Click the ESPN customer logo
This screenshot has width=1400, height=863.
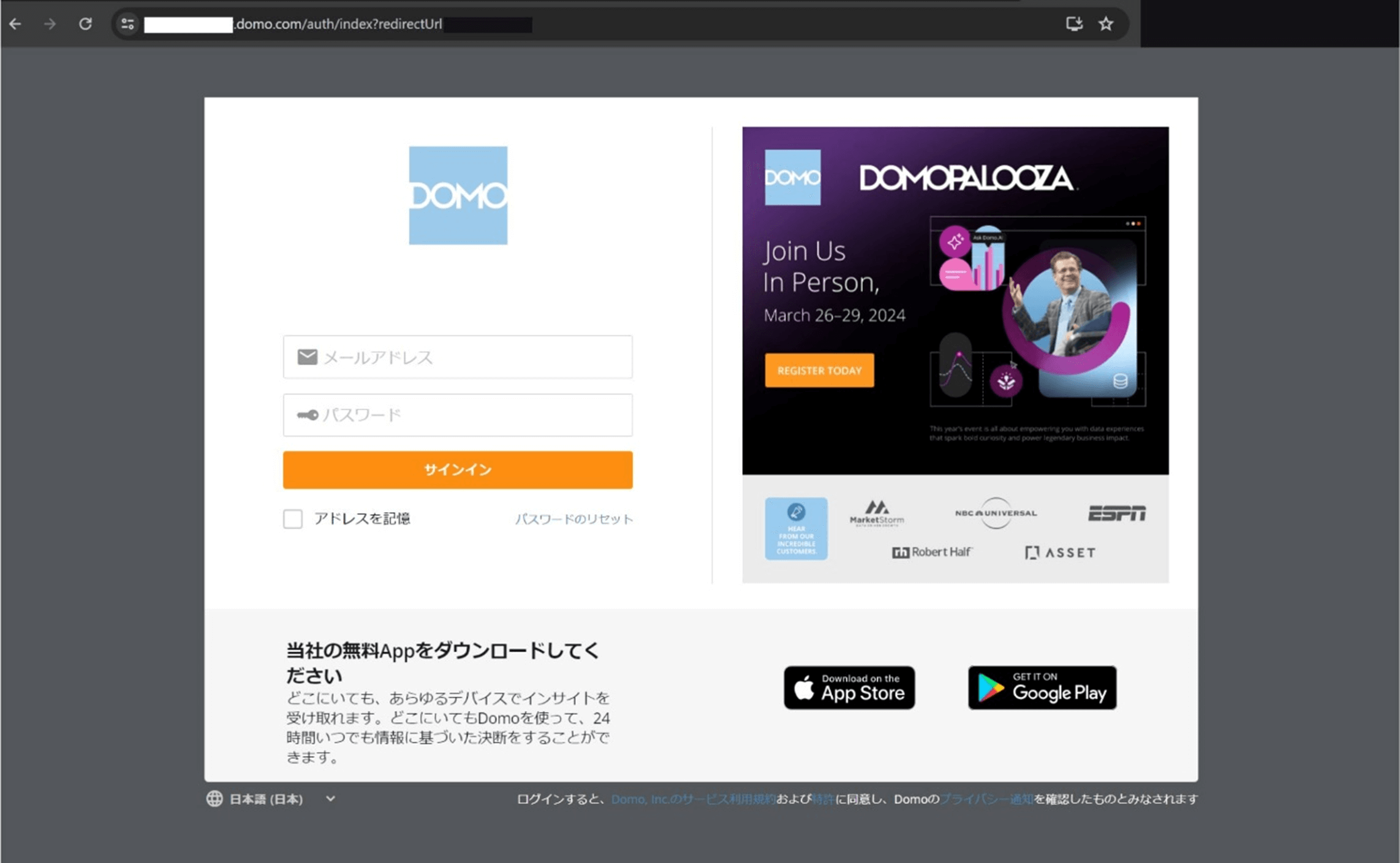[1117, 513]
